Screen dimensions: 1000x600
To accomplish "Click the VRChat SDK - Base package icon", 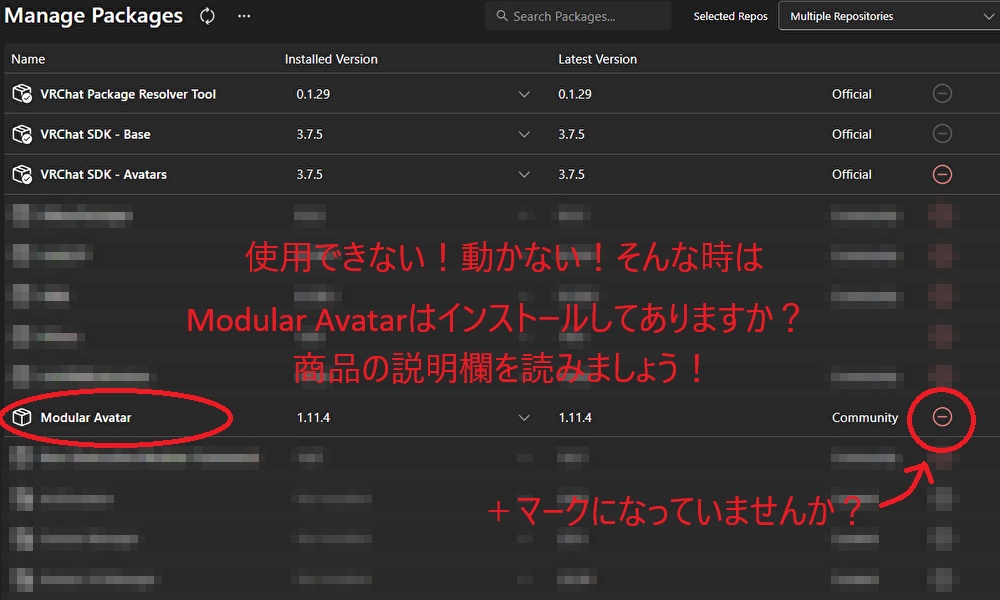I will 22,134.
